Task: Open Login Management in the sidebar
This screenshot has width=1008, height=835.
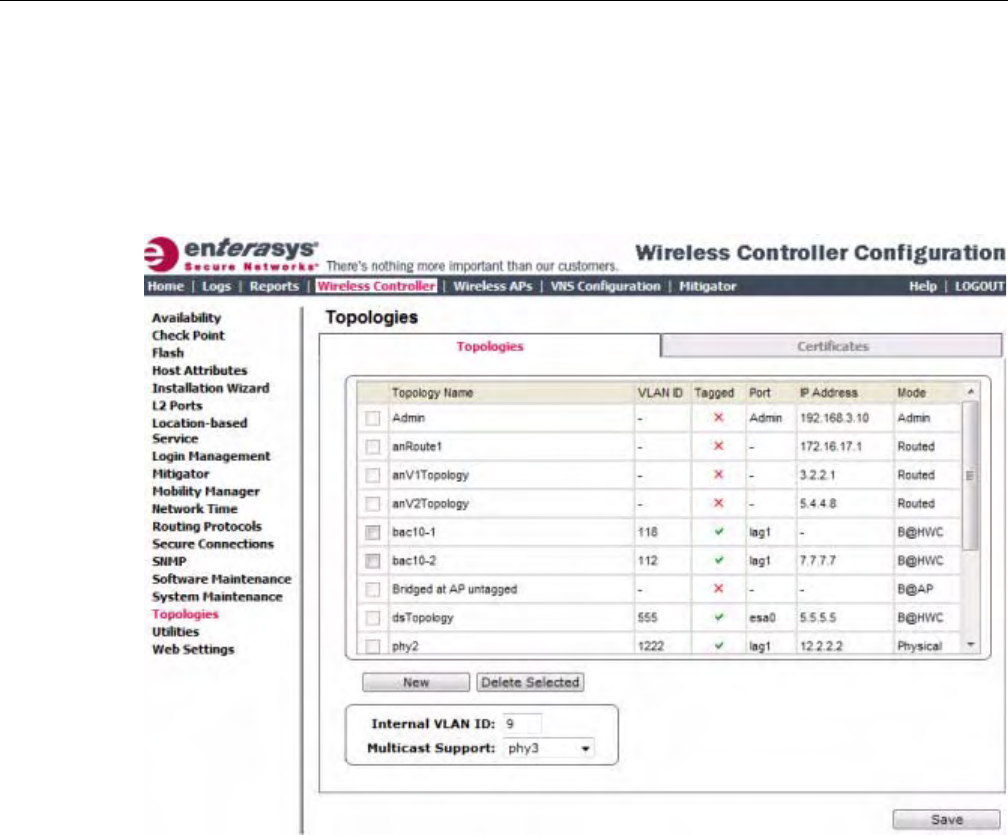Action: 211,456
